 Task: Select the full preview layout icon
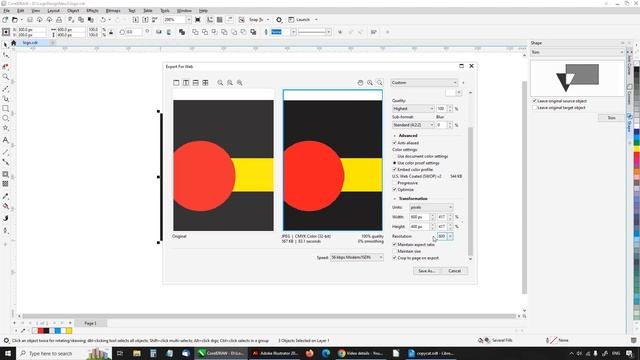click(x=176, y=83)
